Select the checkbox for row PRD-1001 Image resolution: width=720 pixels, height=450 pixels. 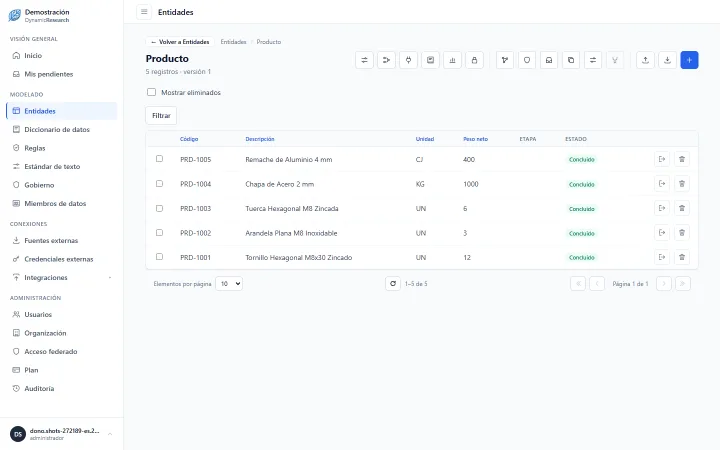point(159,257)
